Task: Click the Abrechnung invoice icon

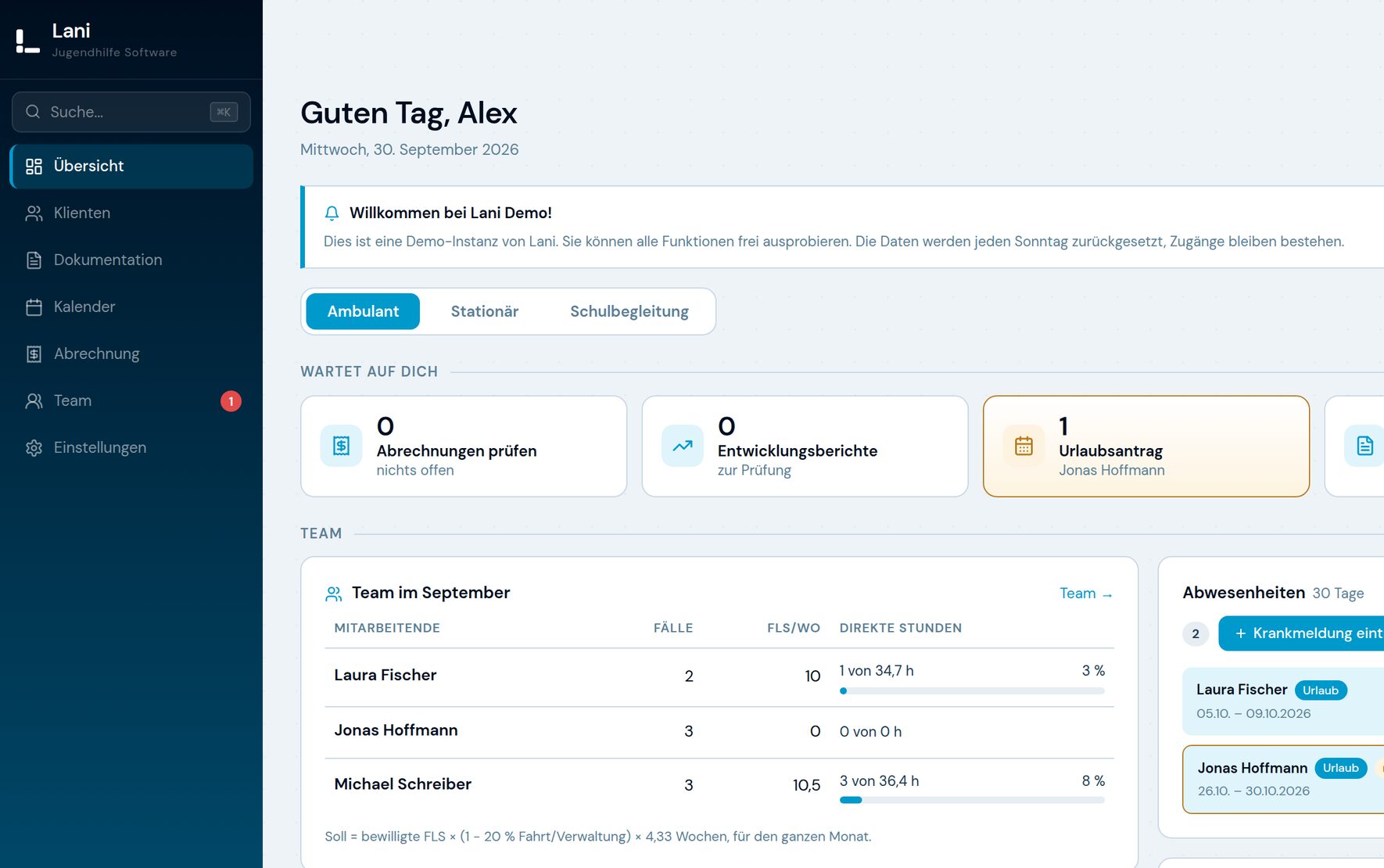Action: (34, 353)
